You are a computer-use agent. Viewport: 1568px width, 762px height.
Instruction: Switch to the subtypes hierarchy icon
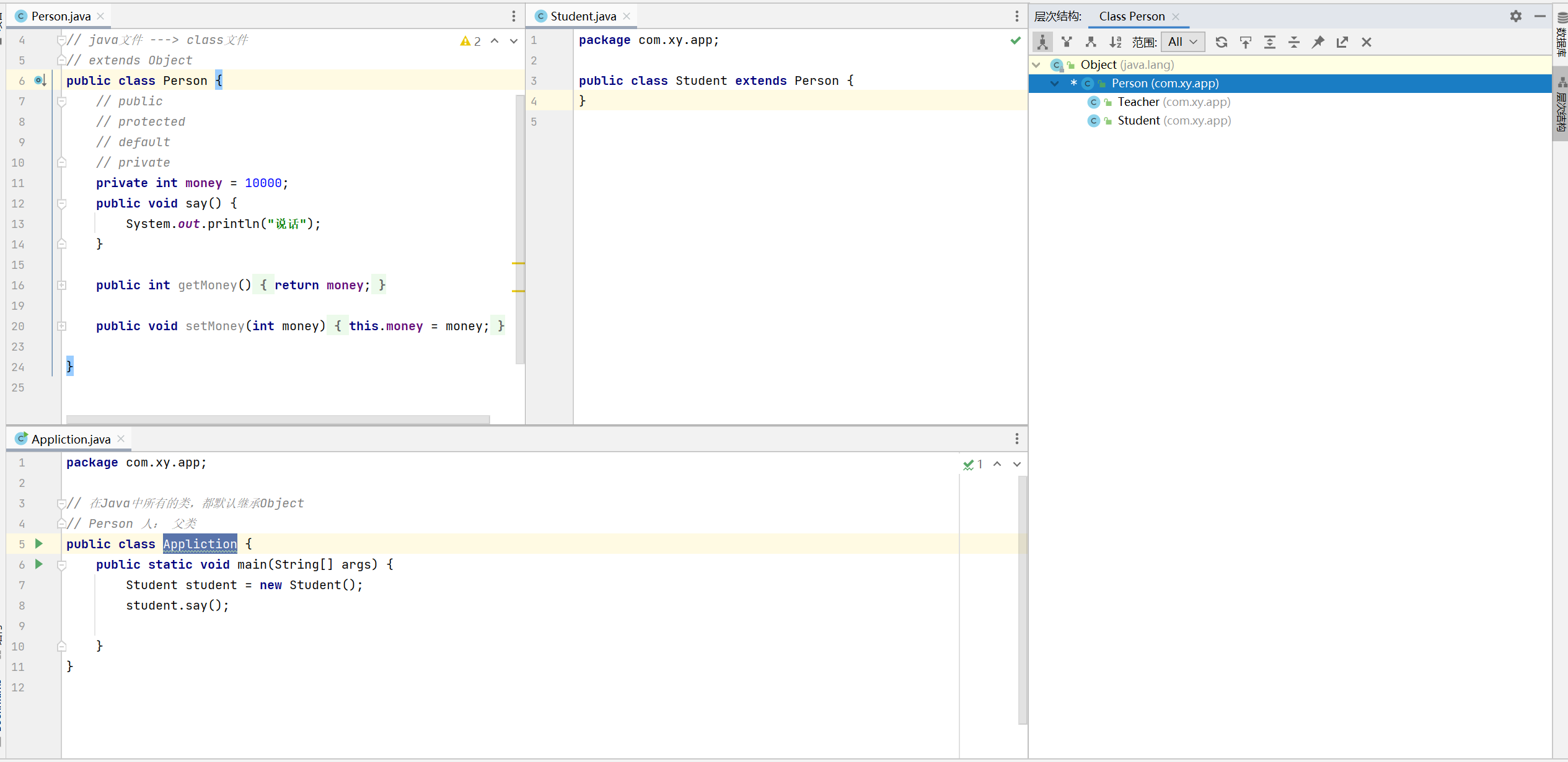click(x=1091, y=42)
